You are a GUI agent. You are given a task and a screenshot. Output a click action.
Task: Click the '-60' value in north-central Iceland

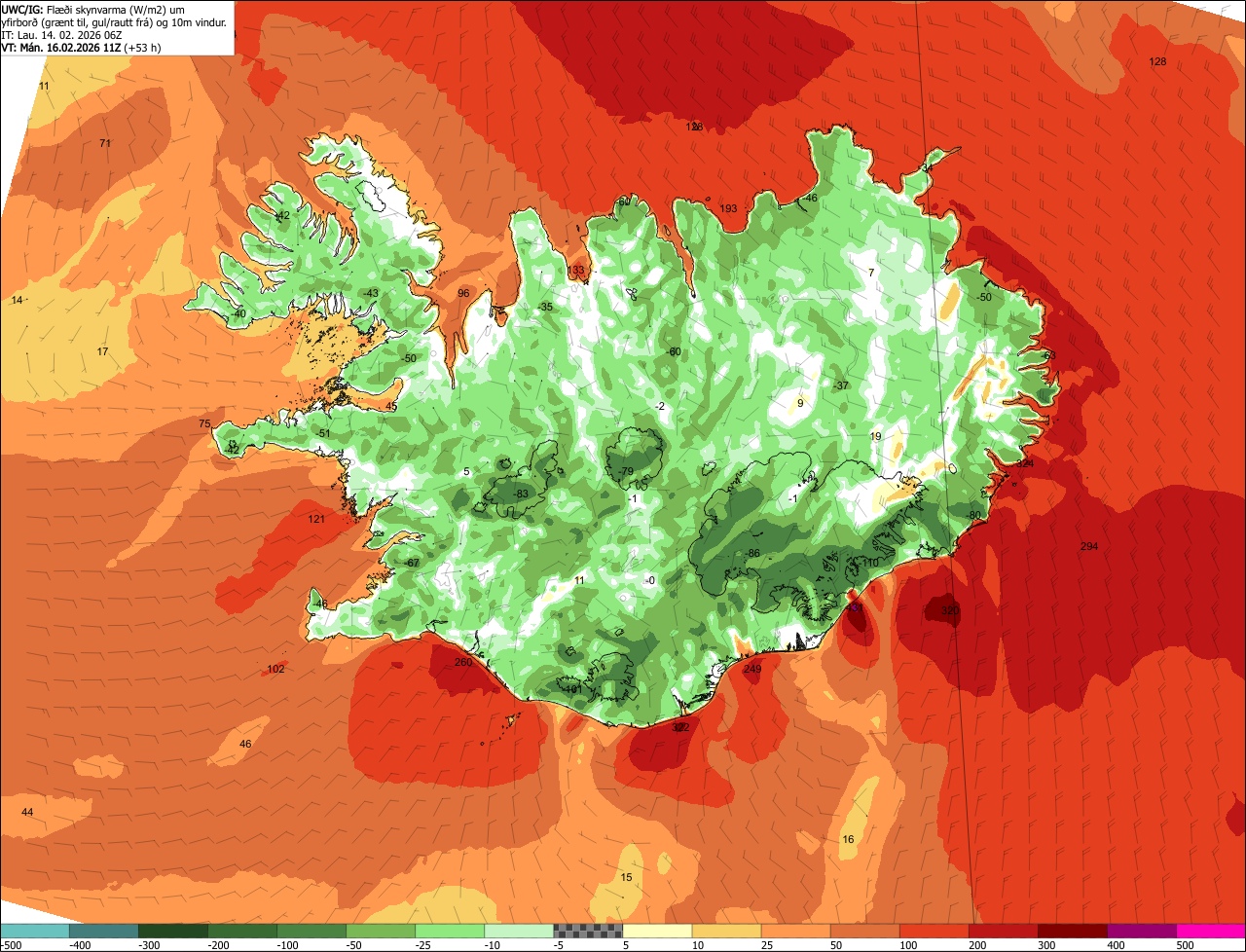tap(674, 352)
